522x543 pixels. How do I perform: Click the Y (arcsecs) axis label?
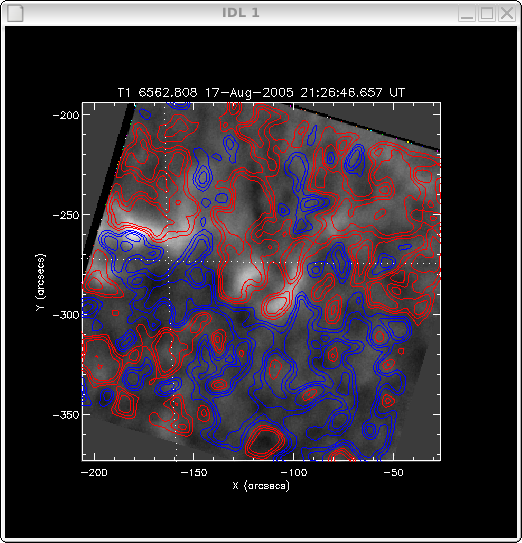[x=41, y=282]
